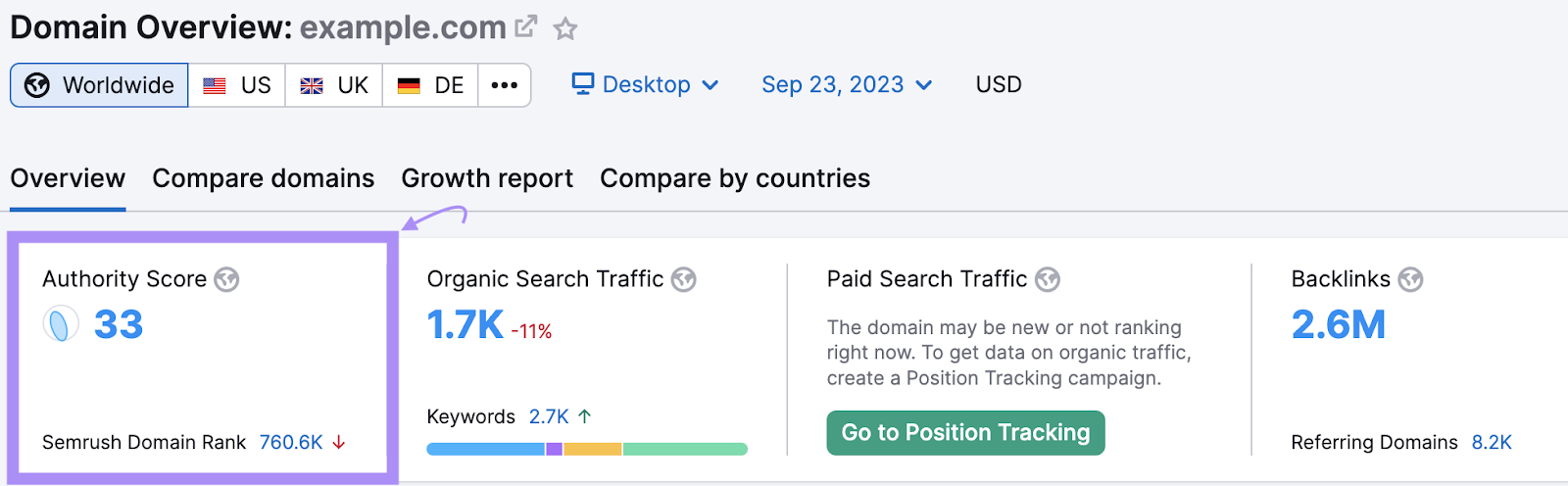Star example.com as a favorite
The height and width of the screenshot is (486, 1568).
coord(565,29)
